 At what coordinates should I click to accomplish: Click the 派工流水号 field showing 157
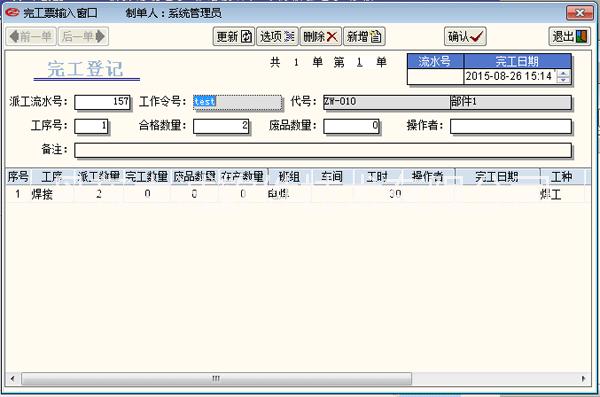(103, 102)
